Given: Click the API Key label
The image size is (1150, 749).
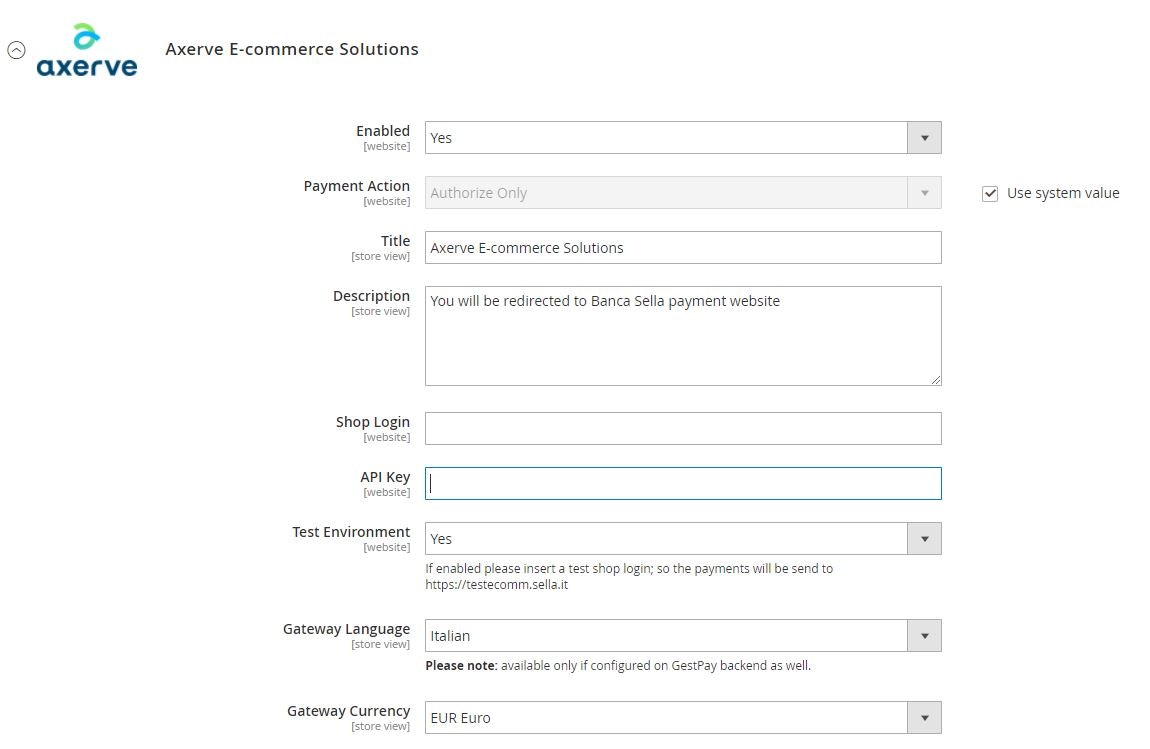Looking at the screenshot, I should click(x=385, y=477).
